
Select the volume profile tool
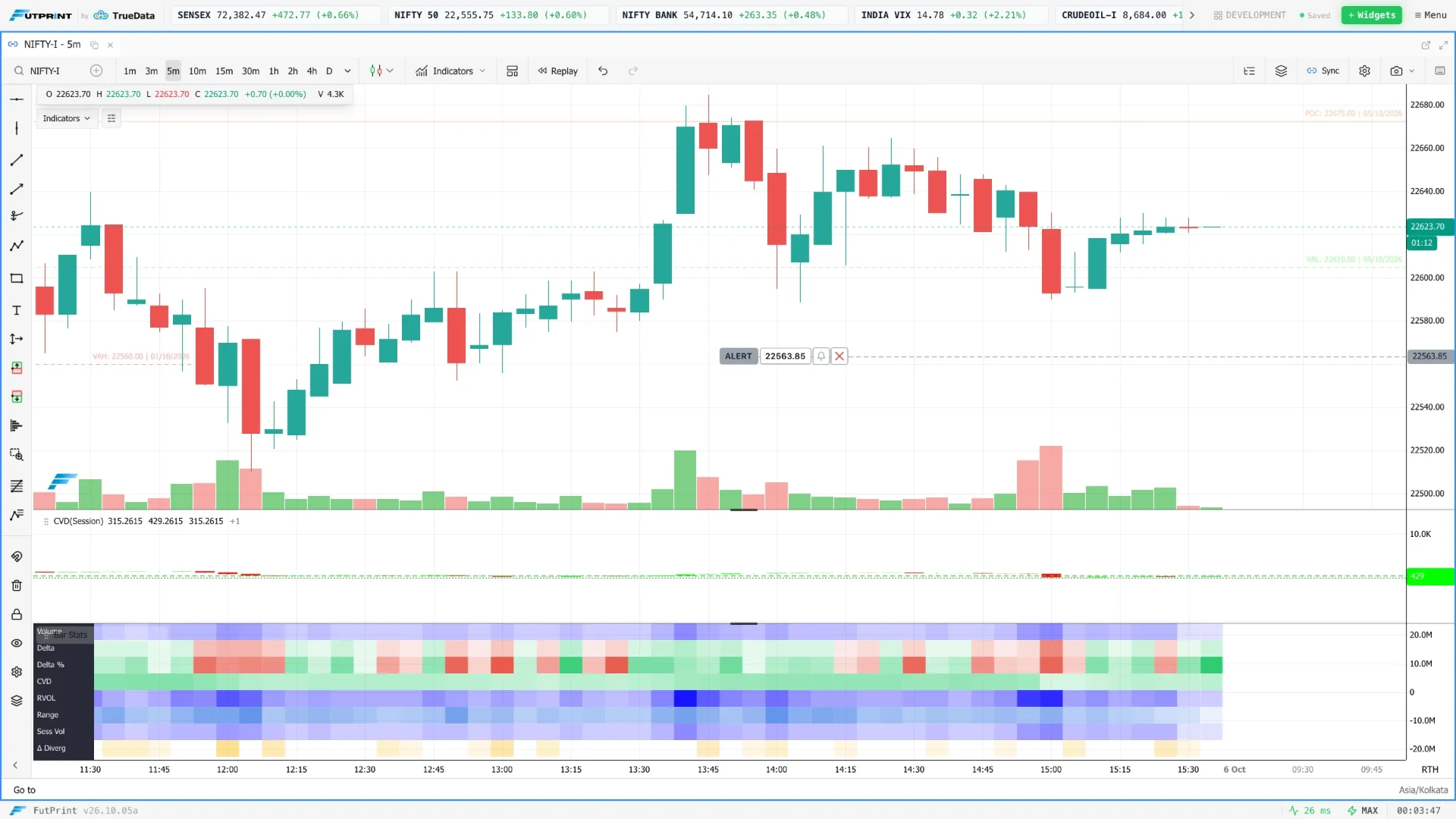pos(17,425)
